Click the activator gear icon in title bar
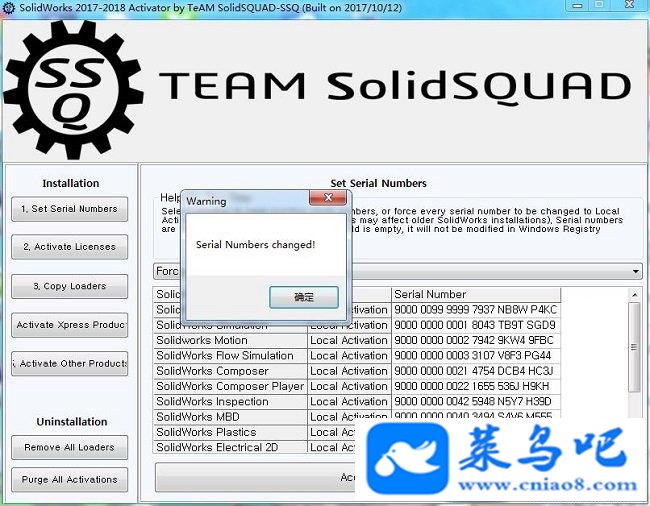650x506 pixels. [x=8, y=7]
